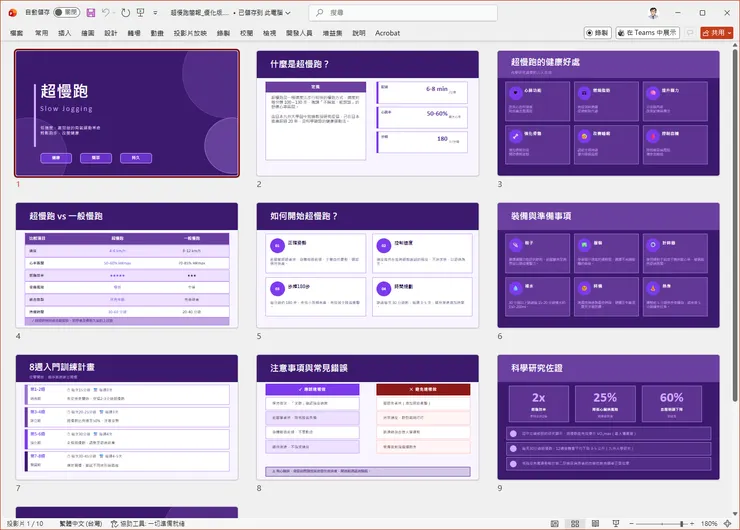Click the scrollbar down arrow
740x530 pixels.
click(x=735, y=514)
